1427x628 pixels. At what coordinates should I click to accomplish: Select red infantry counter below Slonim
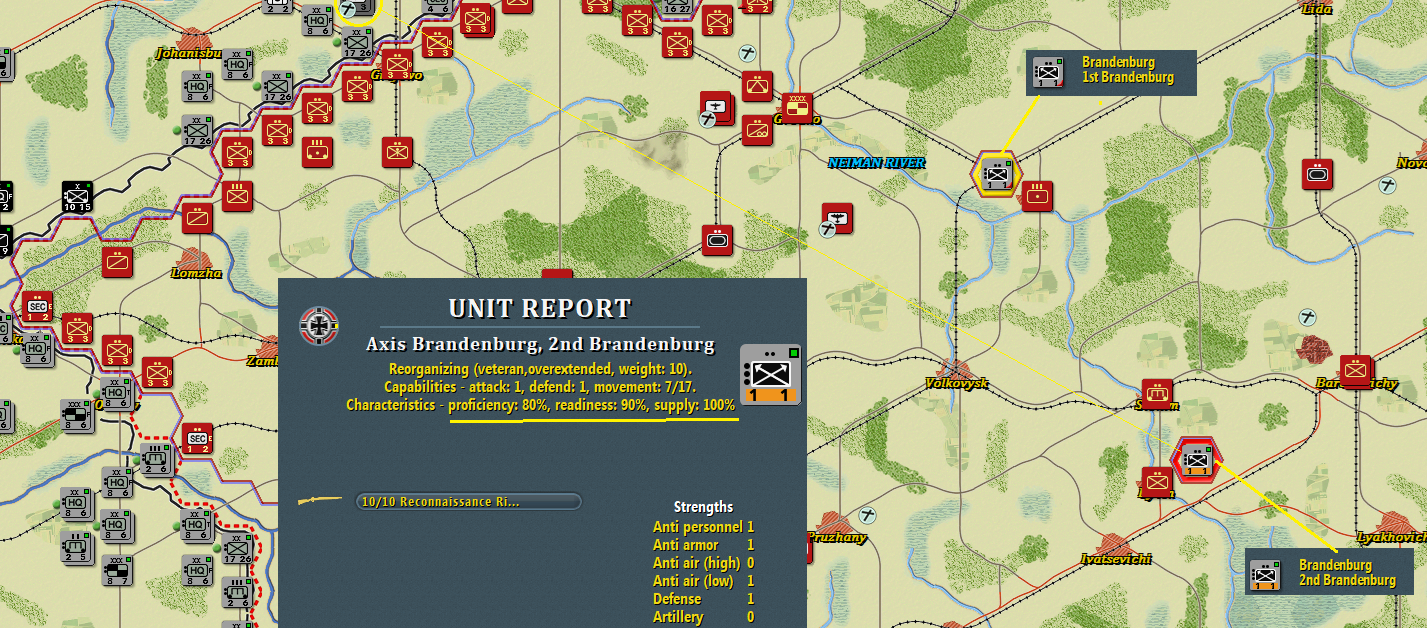click(1158, 482)
